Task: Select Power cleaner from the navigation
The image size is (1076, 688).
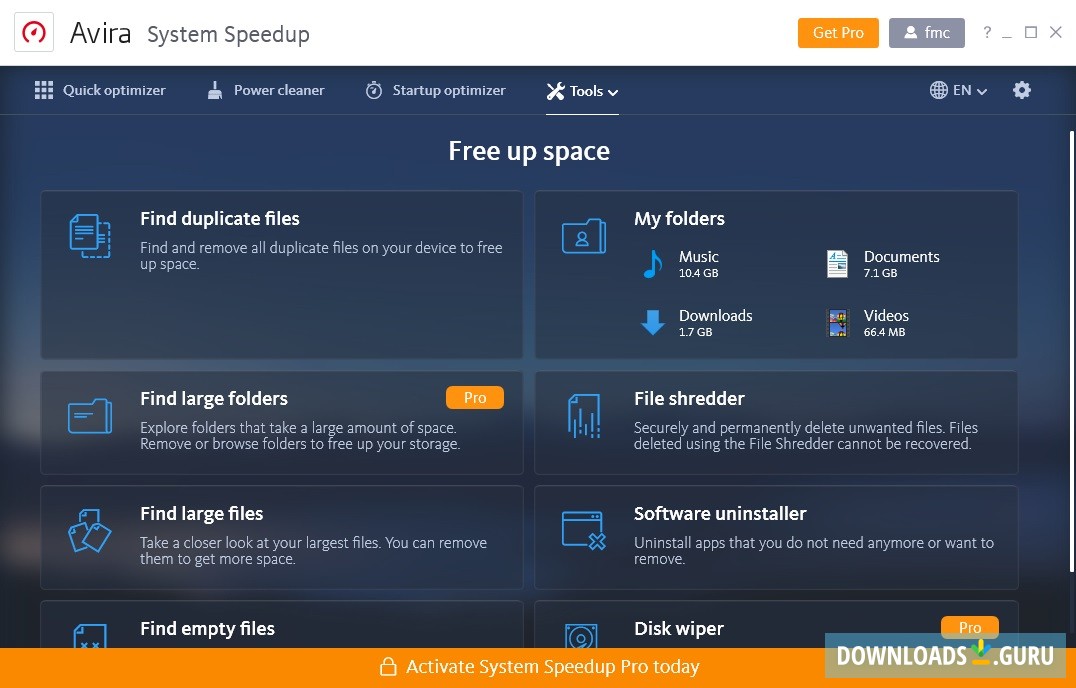Action: (265, 90)
